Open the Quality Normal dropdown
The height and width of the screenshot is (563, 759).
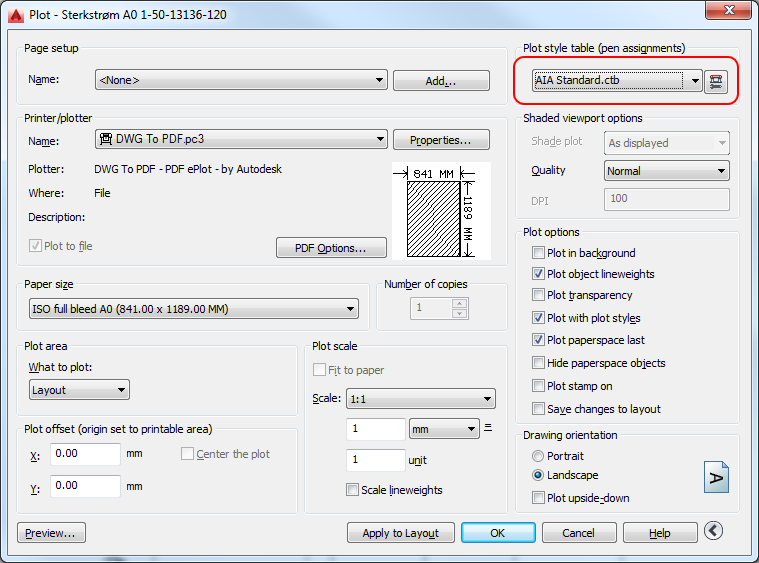[x=667, y=171]
